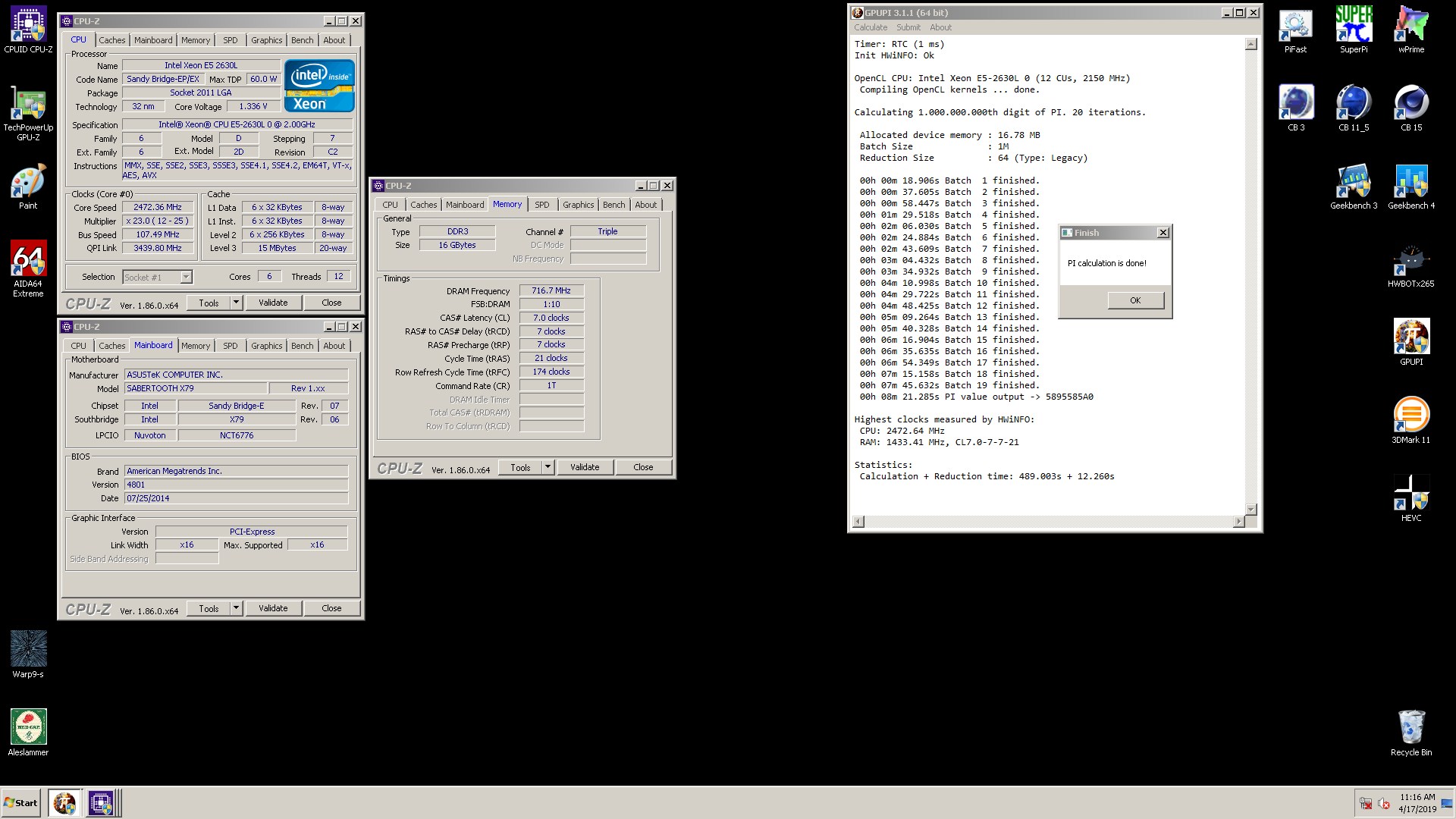
Task: Open Mainboard tab in Memory CPU-Z window
Action: 464,205
